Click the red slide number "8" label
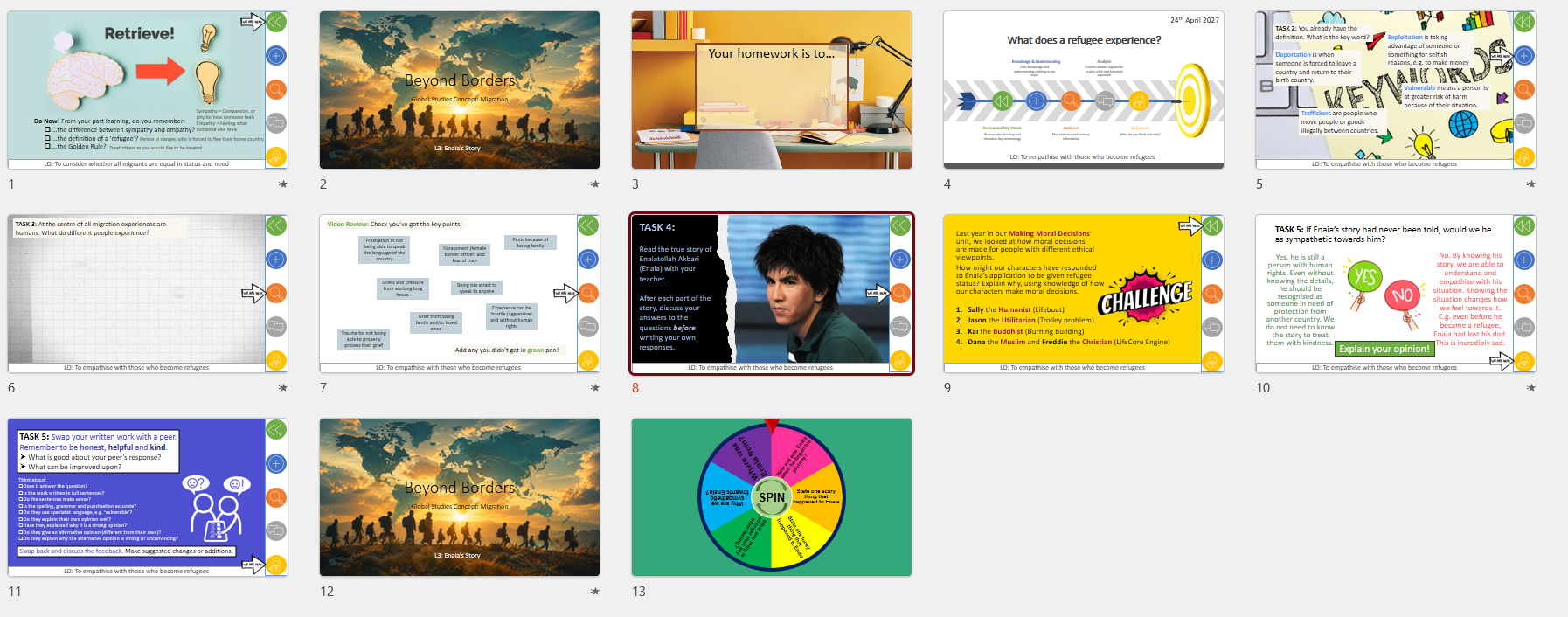 point(635,388)
